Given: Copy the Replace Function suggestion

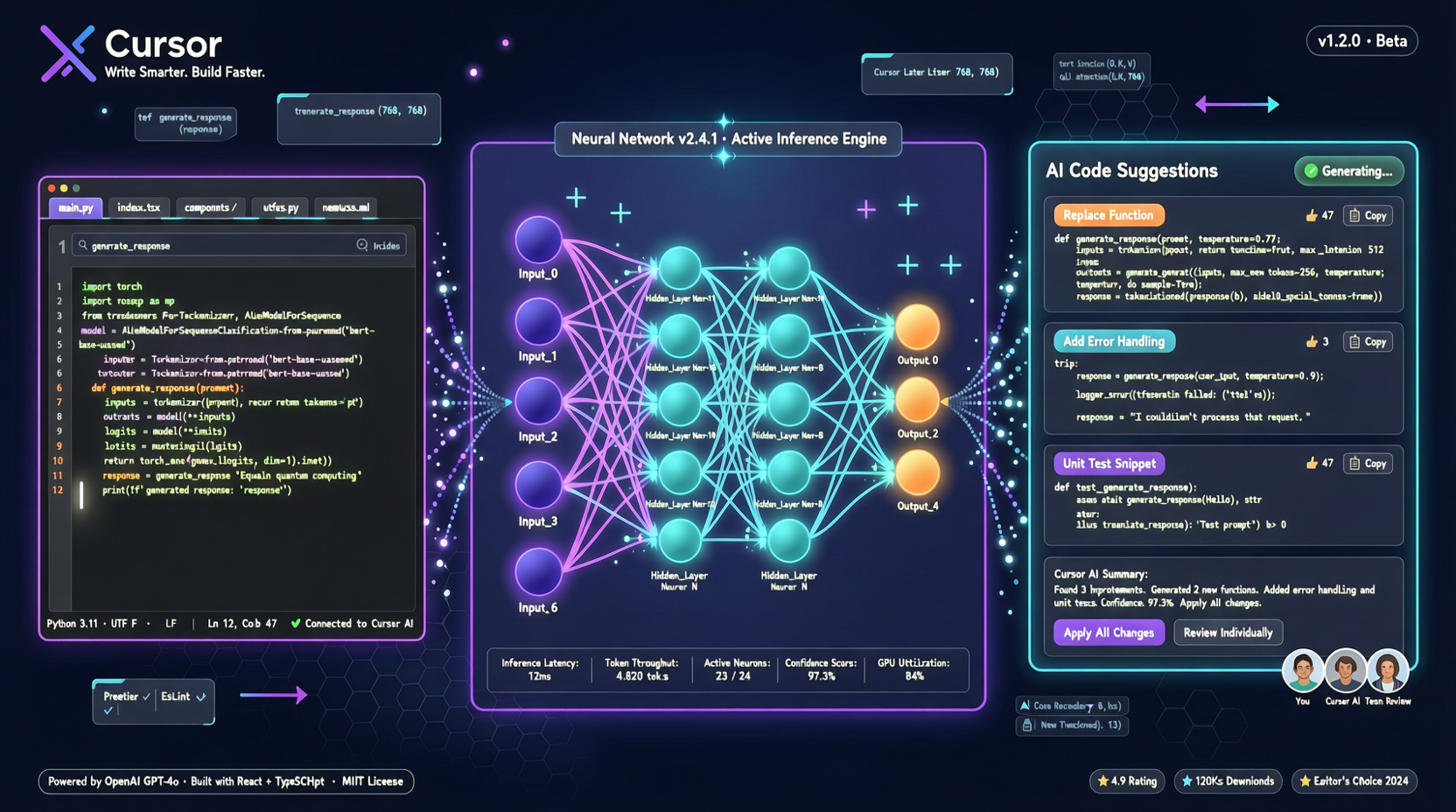Looking at the screenshot, I should 1368,215.
